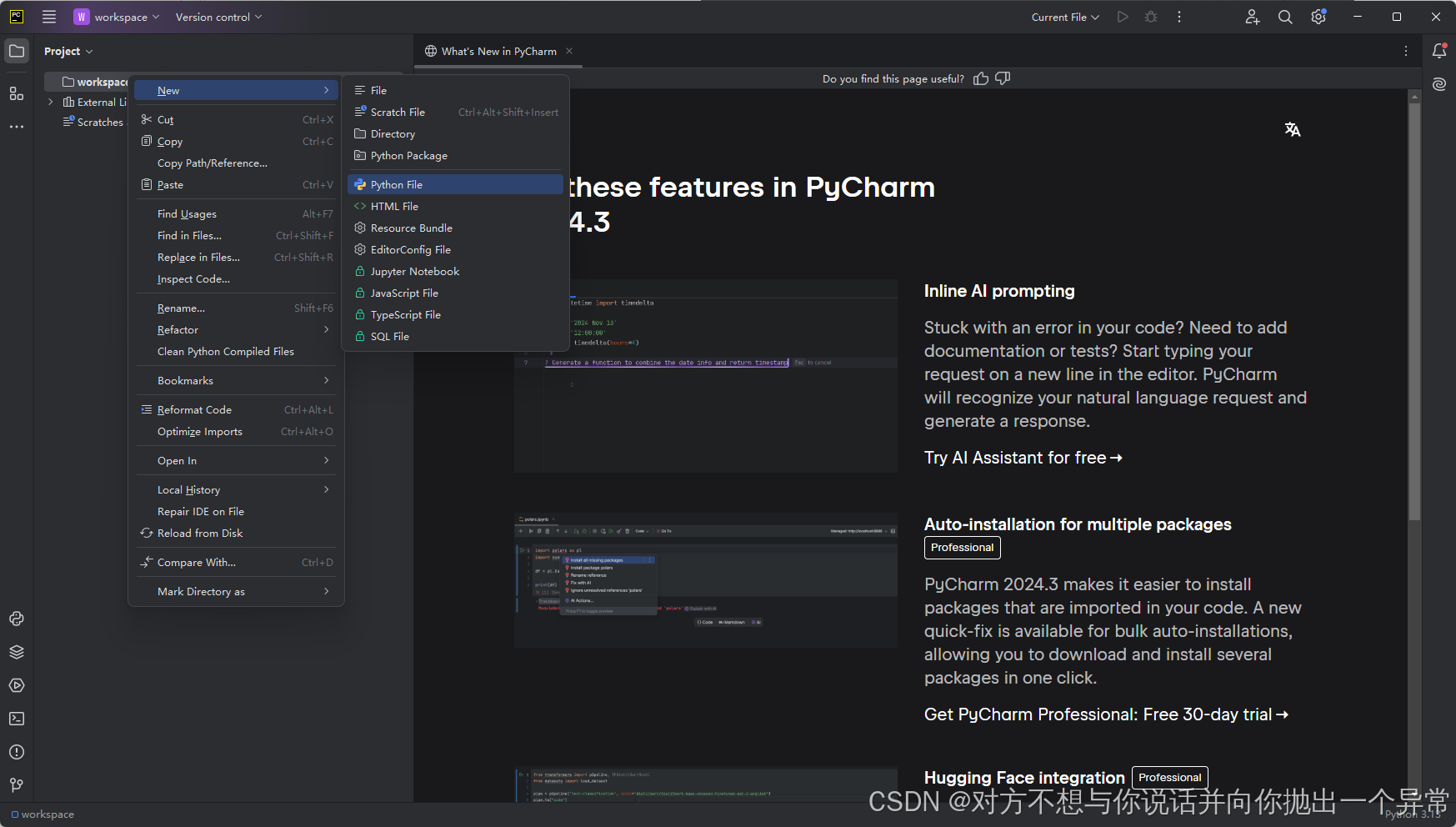
Task: Follow Get PyCharm Professional free trial link
Action: click(1107, 714)
